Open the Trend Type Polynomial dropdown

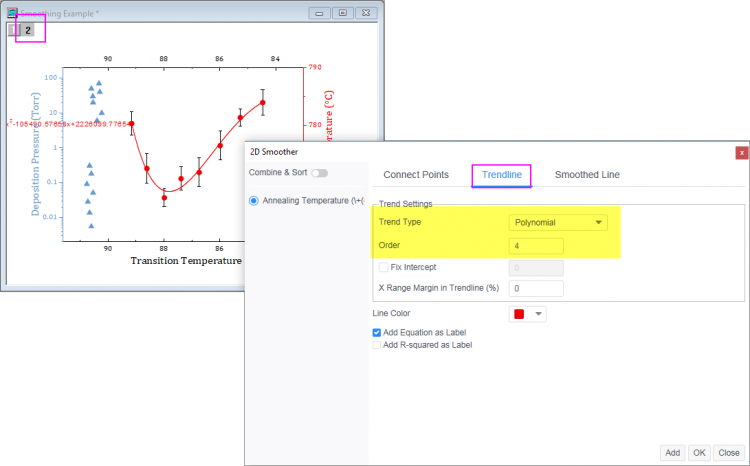(557, 222)
